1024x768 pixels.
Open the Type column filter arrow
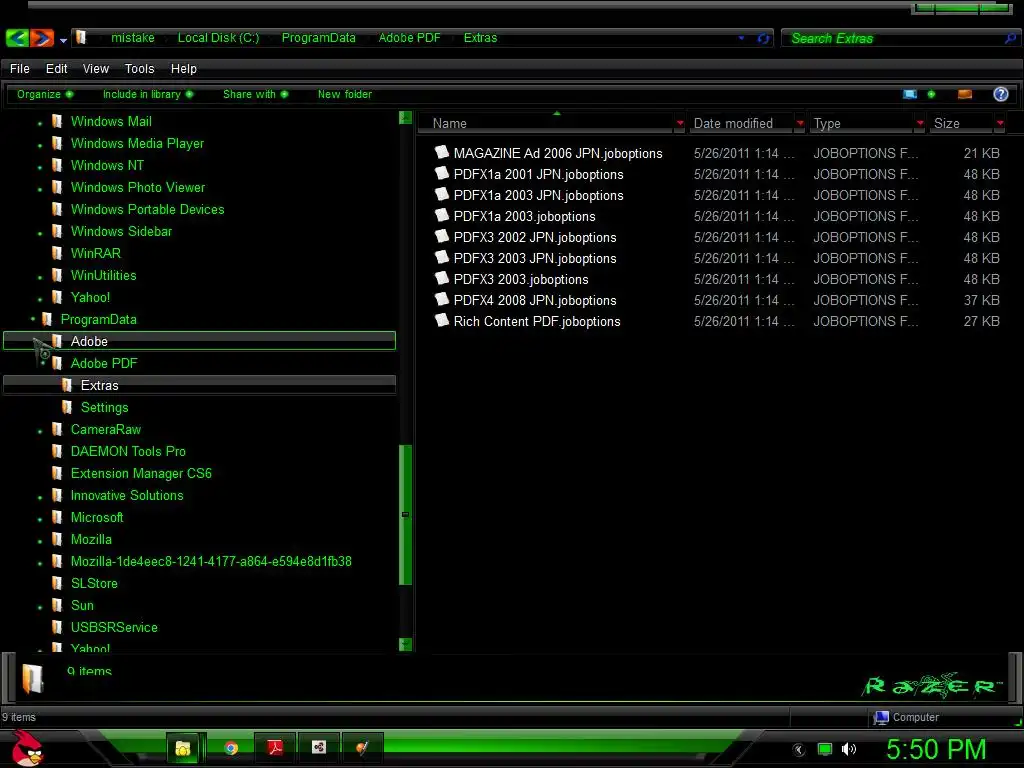pos(920,123)
